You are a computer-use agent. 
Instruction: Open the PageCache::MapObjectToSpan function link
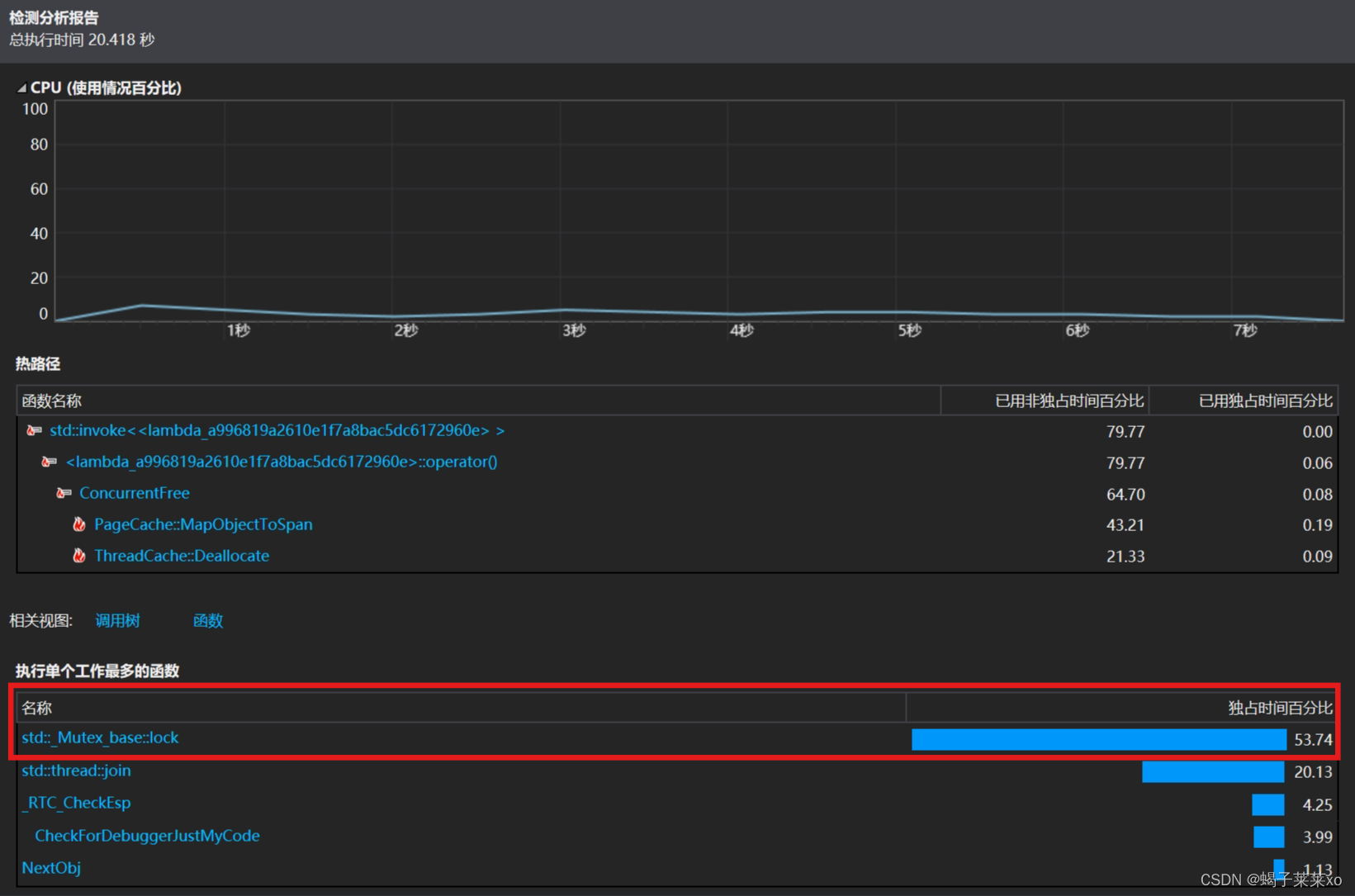click(203, 524)
